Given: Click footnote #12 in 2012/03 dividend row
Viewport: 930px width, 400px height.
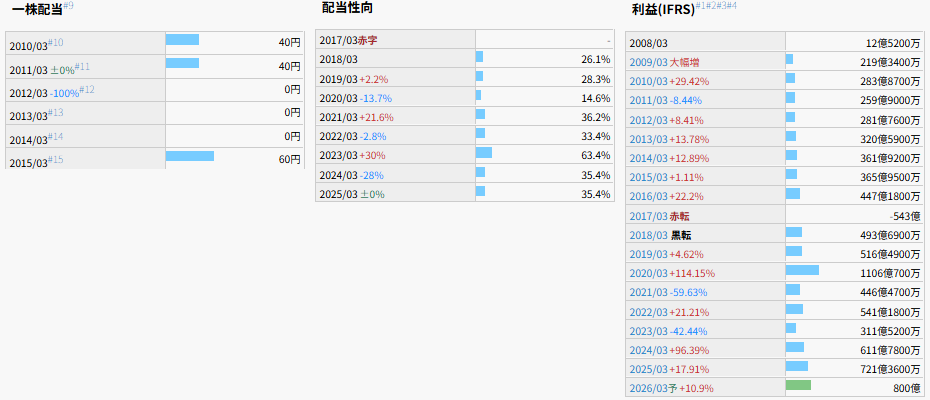Looking at the screenshot, I should [x=87, y=90].
